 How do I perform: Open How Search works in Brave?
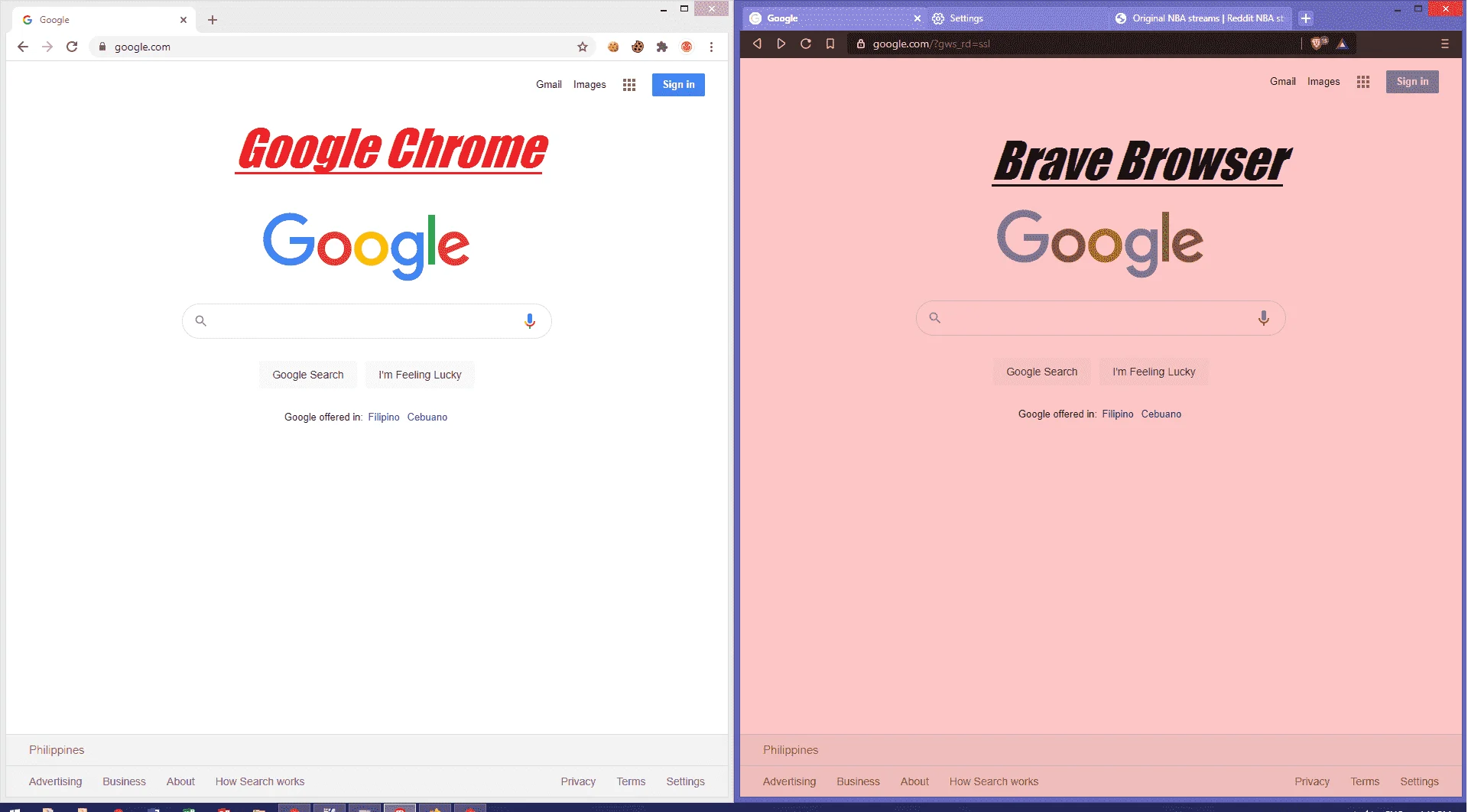(x=994, y=781)
